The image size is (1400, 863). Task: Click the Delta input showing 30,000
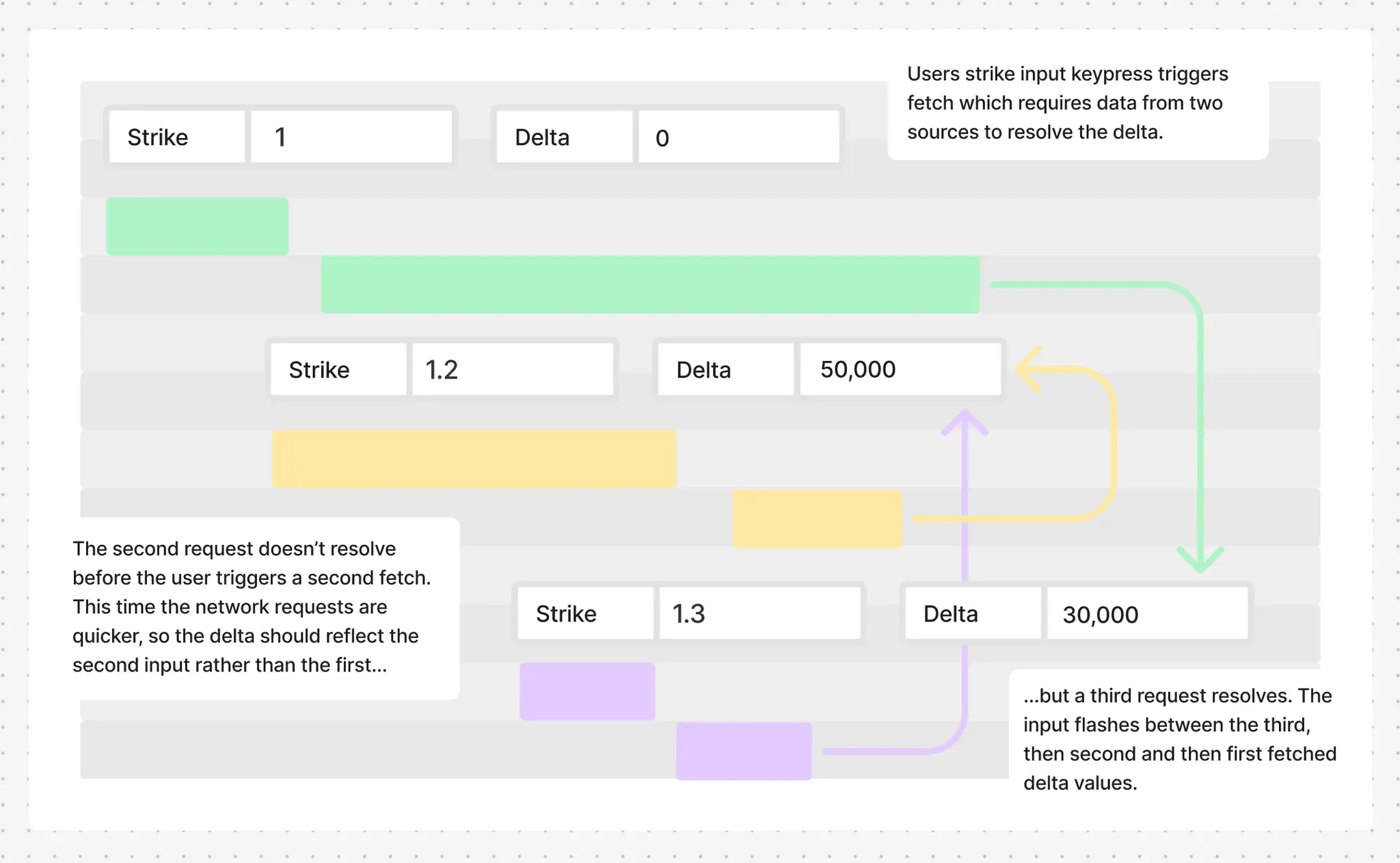[1146, 614]
